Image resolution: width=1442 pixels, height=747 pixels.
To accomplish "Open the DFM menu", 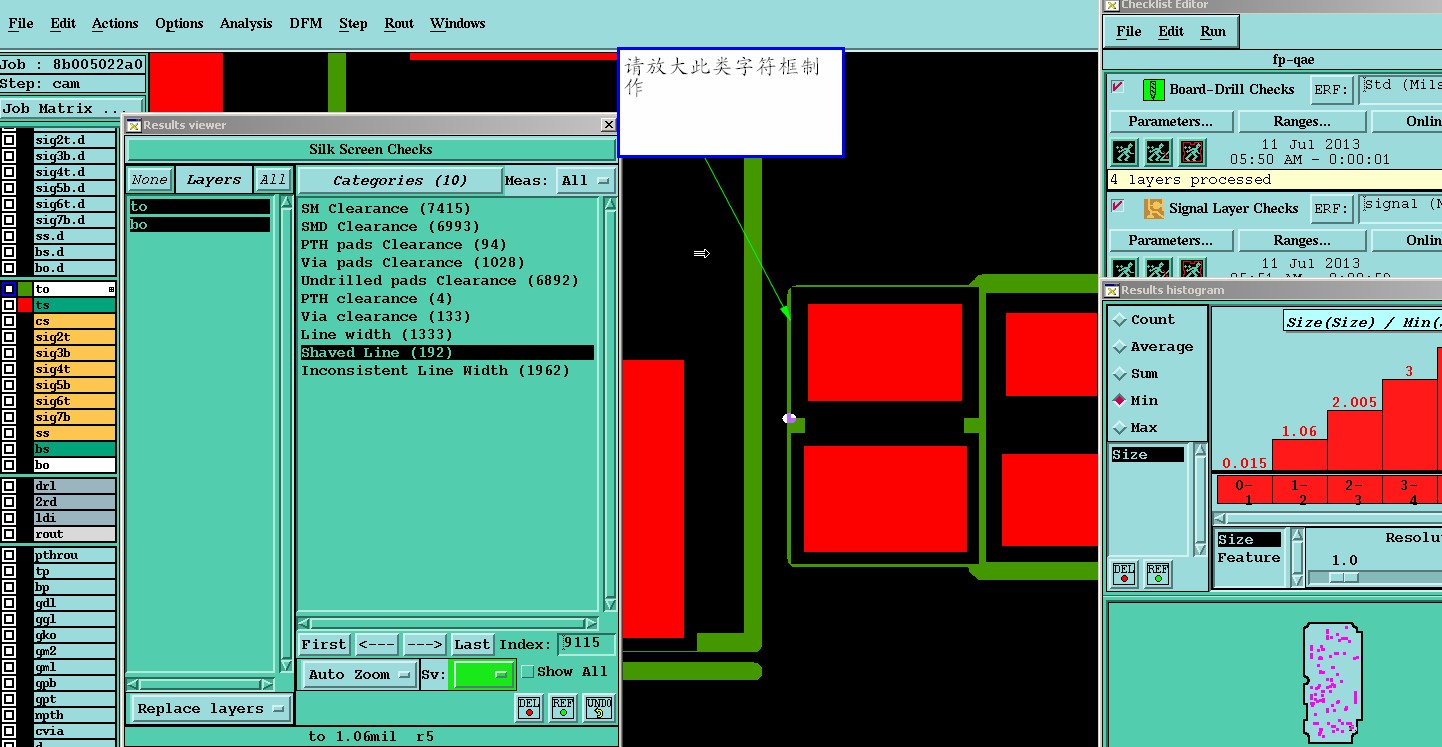I will [x=306, y=23].
